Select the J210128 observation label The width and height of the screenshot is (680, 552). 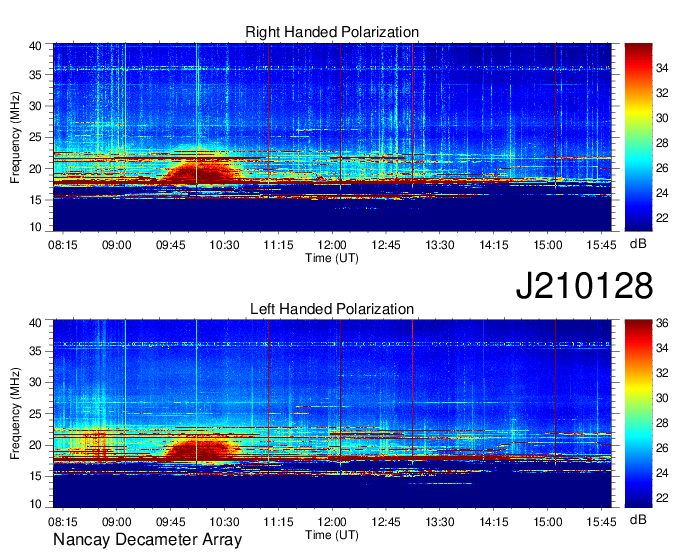coord(584,286)
